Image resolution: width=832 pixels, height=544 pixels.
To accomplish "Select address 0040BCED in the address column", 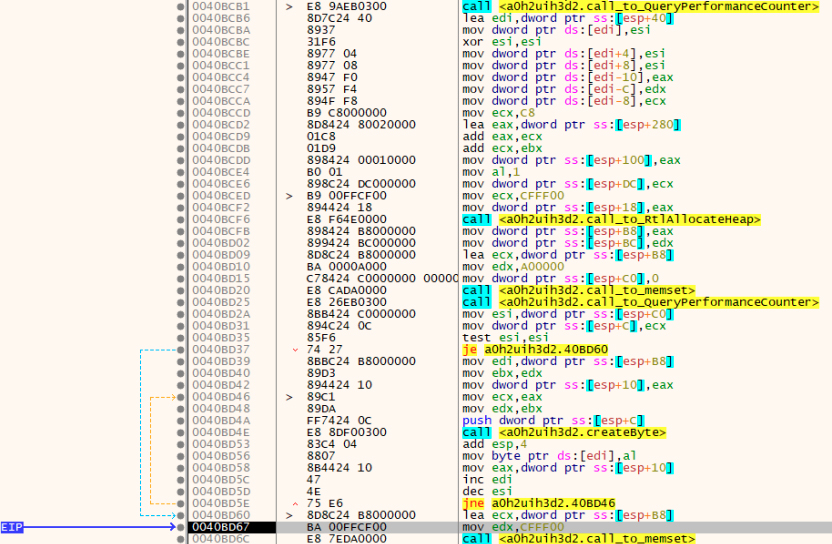I will [221, 196].
